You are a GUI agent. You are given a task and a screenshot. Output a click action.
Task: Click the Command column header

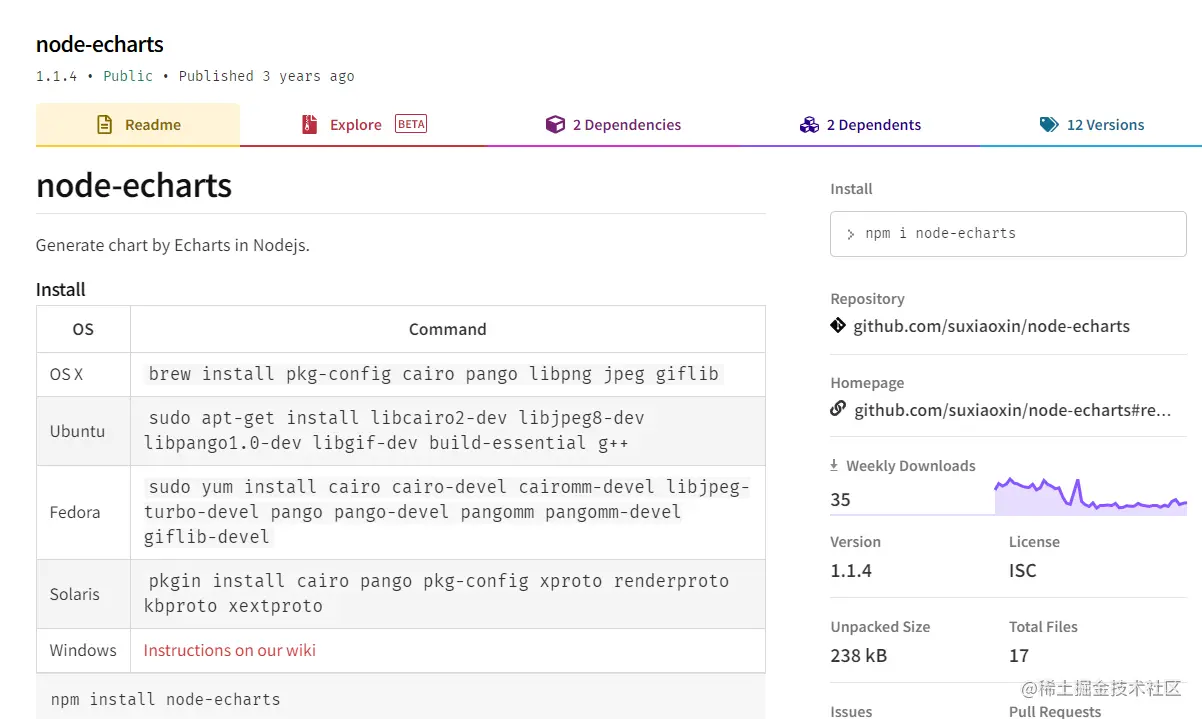pyautogui.click(x=448, y=329)
